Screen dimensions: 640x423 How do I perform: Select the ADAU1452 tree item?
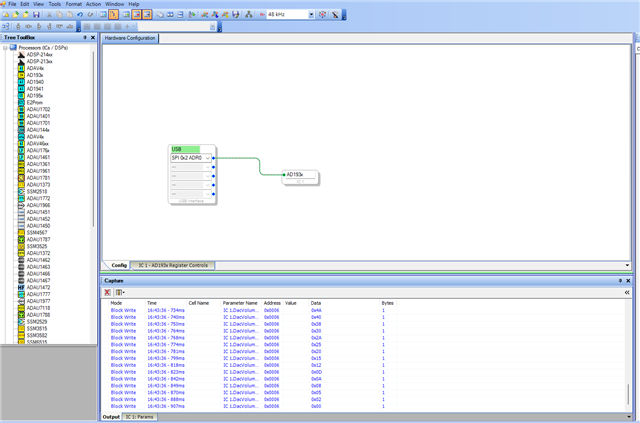point(38,219)
